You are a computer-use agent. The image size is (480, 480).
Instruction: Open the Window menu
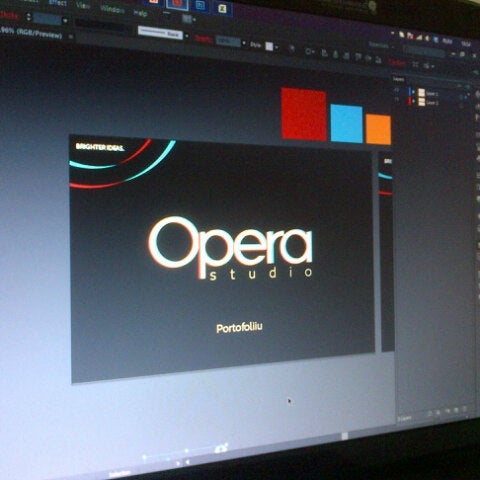pos(112,9)
